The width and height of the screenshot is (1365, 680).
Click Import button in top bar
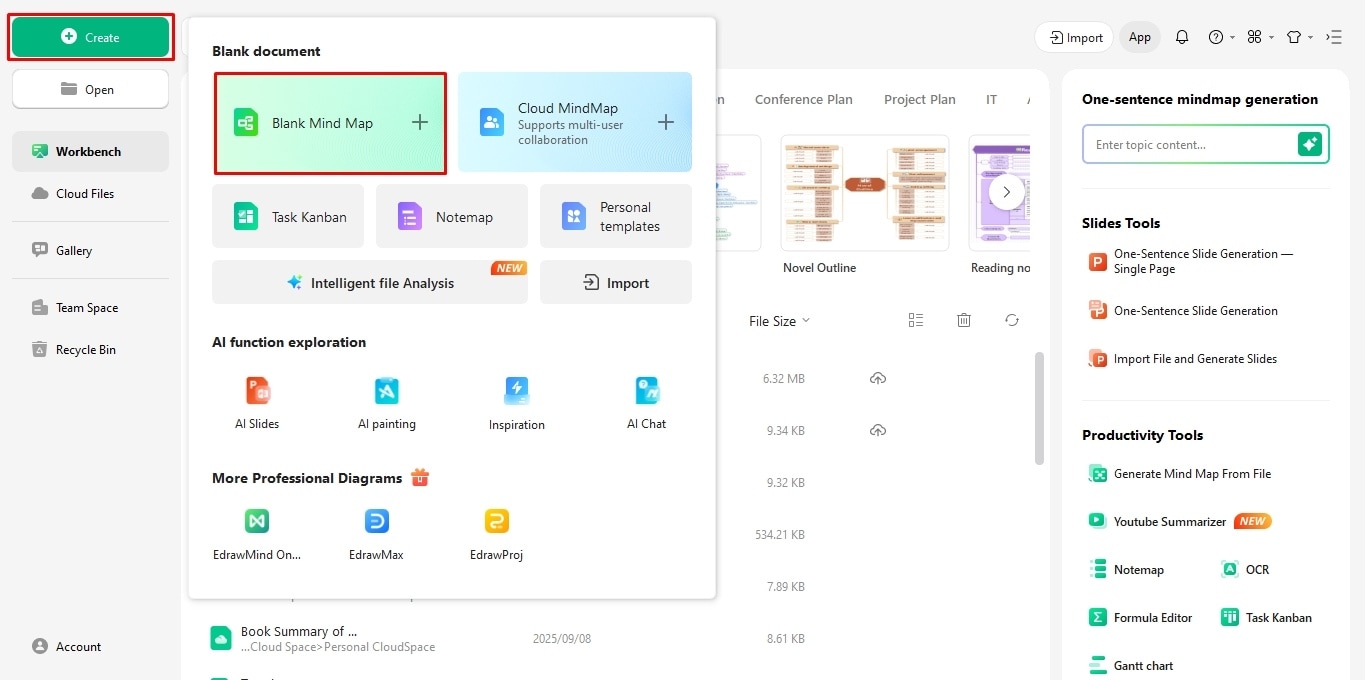1075,37
